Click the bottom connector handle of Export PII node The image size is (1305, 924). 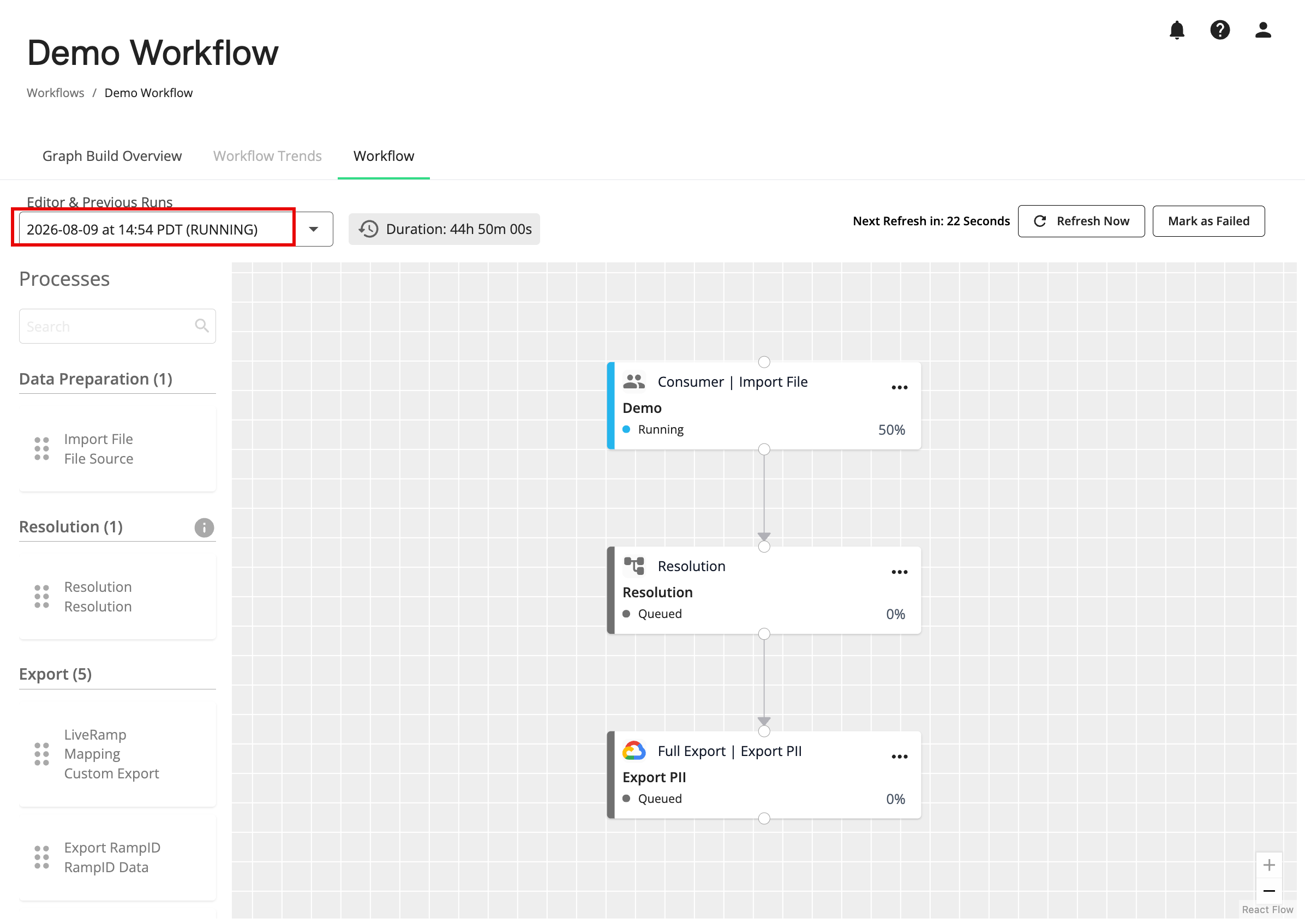(764, 818)
